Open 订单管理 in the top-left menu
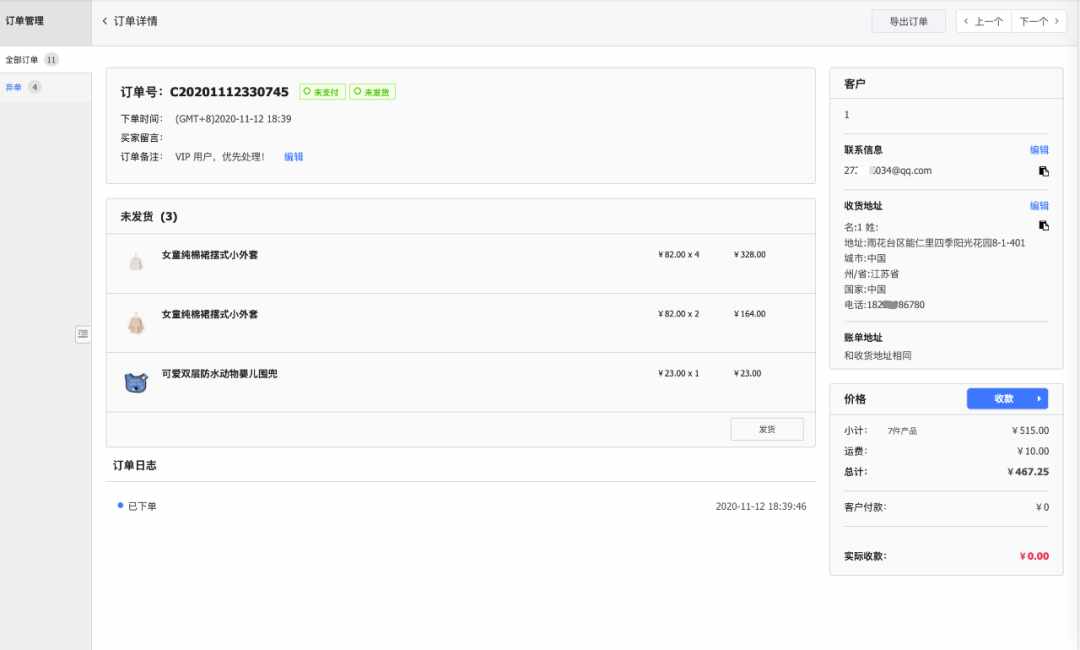This screenshot has width=1080, height=650. click(25, 21)
